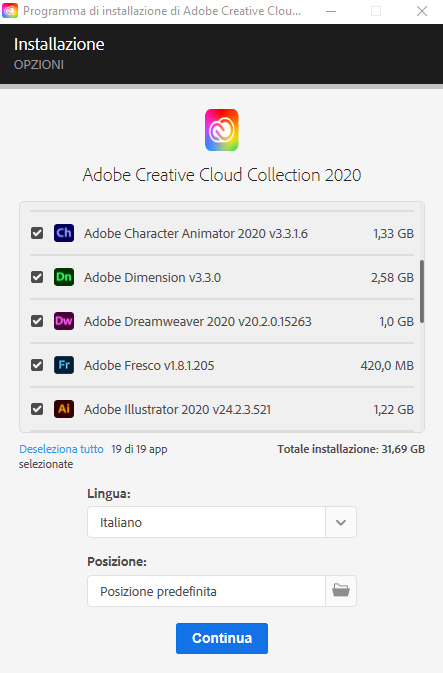Image resolution: width=443 pixels, height=673 pixels.
Task: Uncheck Adobe Dreamweaver 2020 checkbox
Action: pos(37,321)
